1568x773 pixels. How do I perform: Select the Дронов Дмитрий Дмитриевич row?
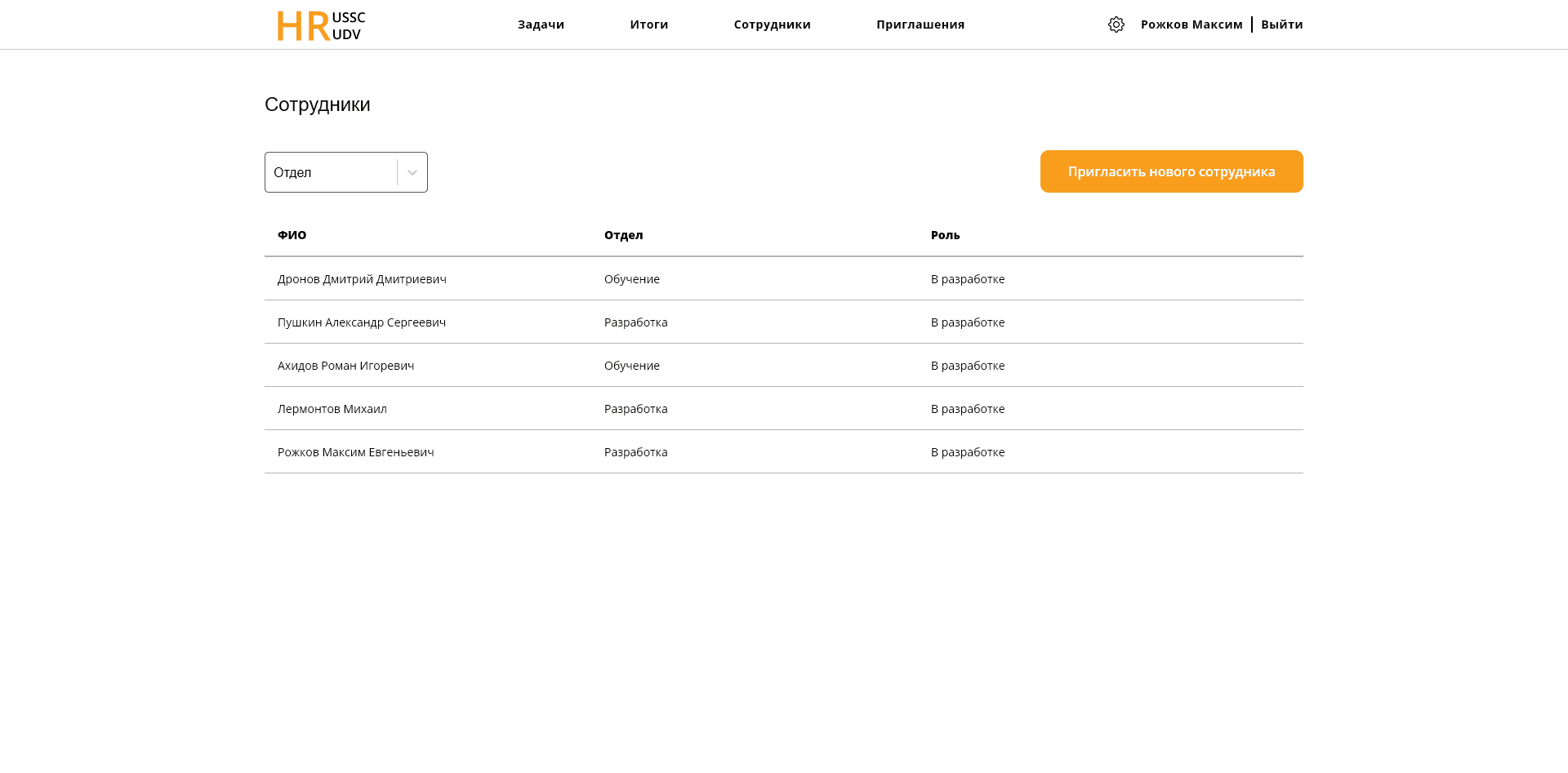click(362, 279)
